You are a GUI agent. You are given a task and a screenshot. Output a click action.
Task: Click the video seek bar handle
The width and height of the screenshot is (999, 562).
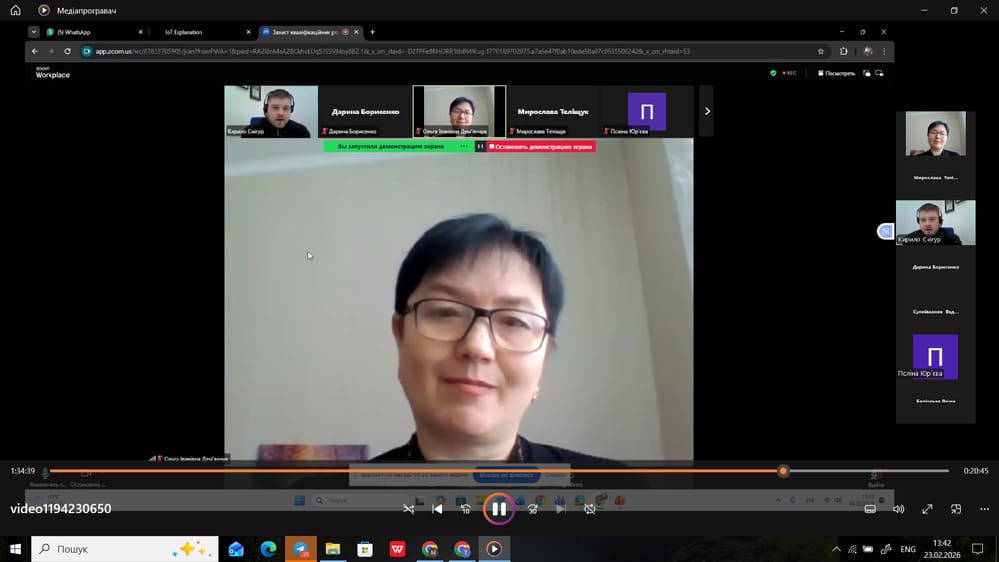tap(783, 470)
